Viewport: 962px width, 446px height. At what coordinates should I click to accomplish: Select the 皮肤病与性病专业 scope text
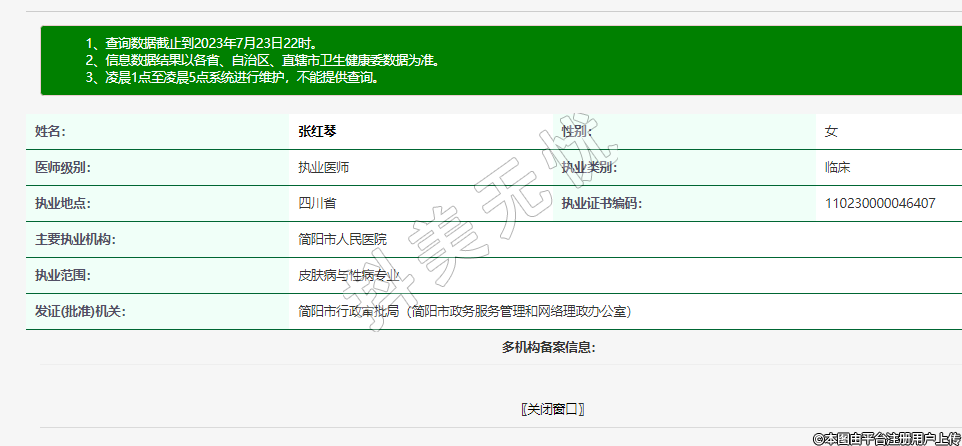(349, 275)
